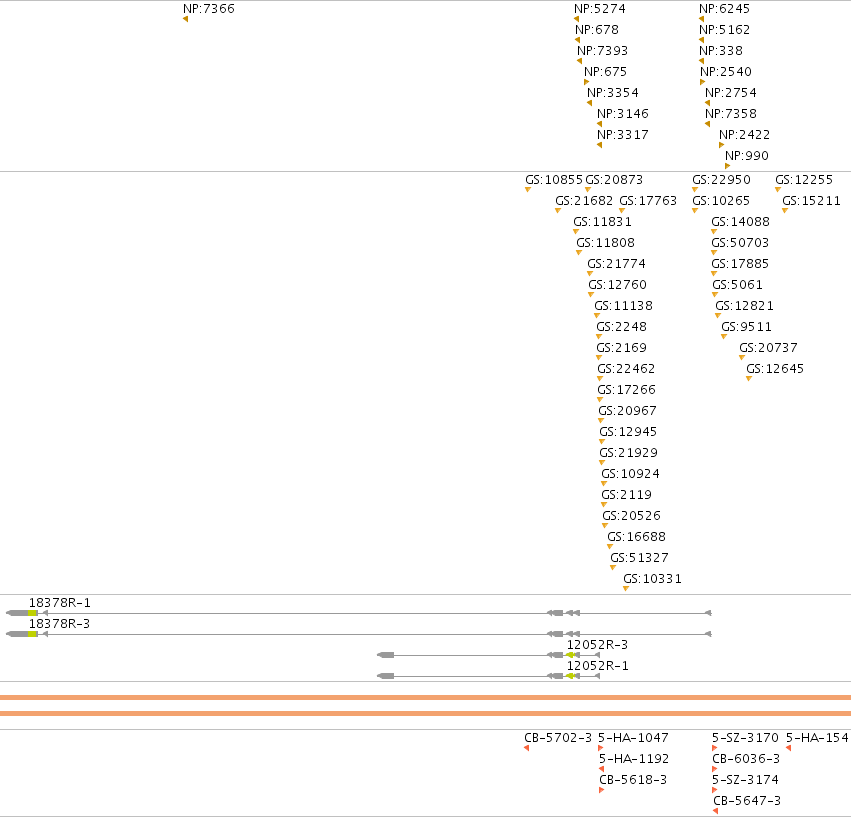Select NP:3317 insertion

623,135
